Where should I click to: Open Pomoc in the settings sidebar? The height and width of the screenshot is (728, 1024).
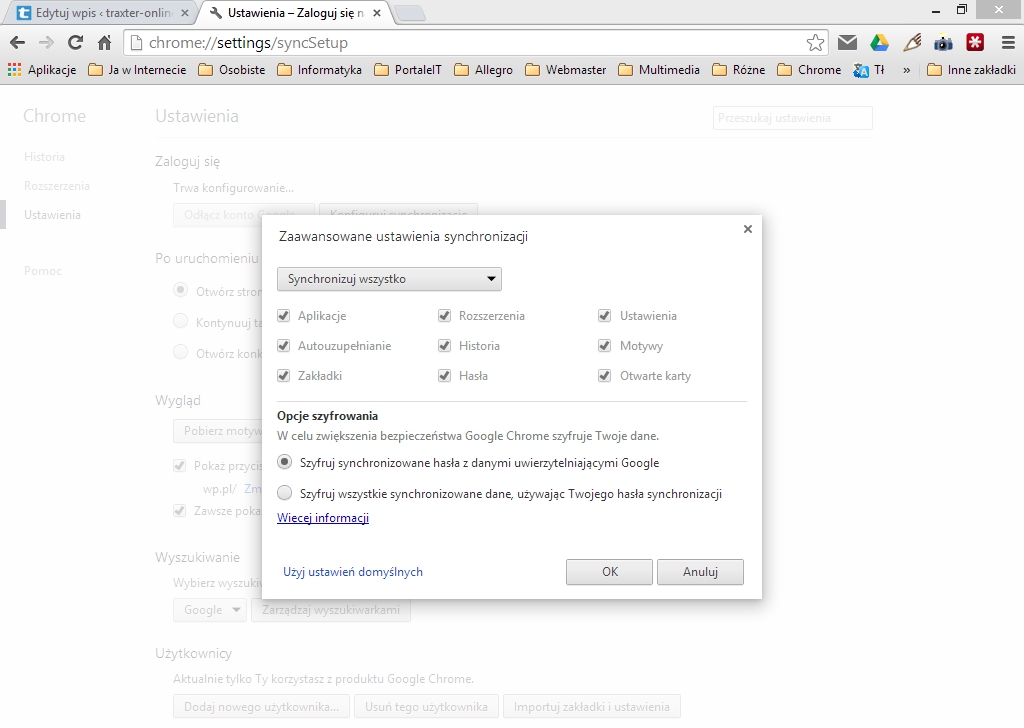coord(43,271)
